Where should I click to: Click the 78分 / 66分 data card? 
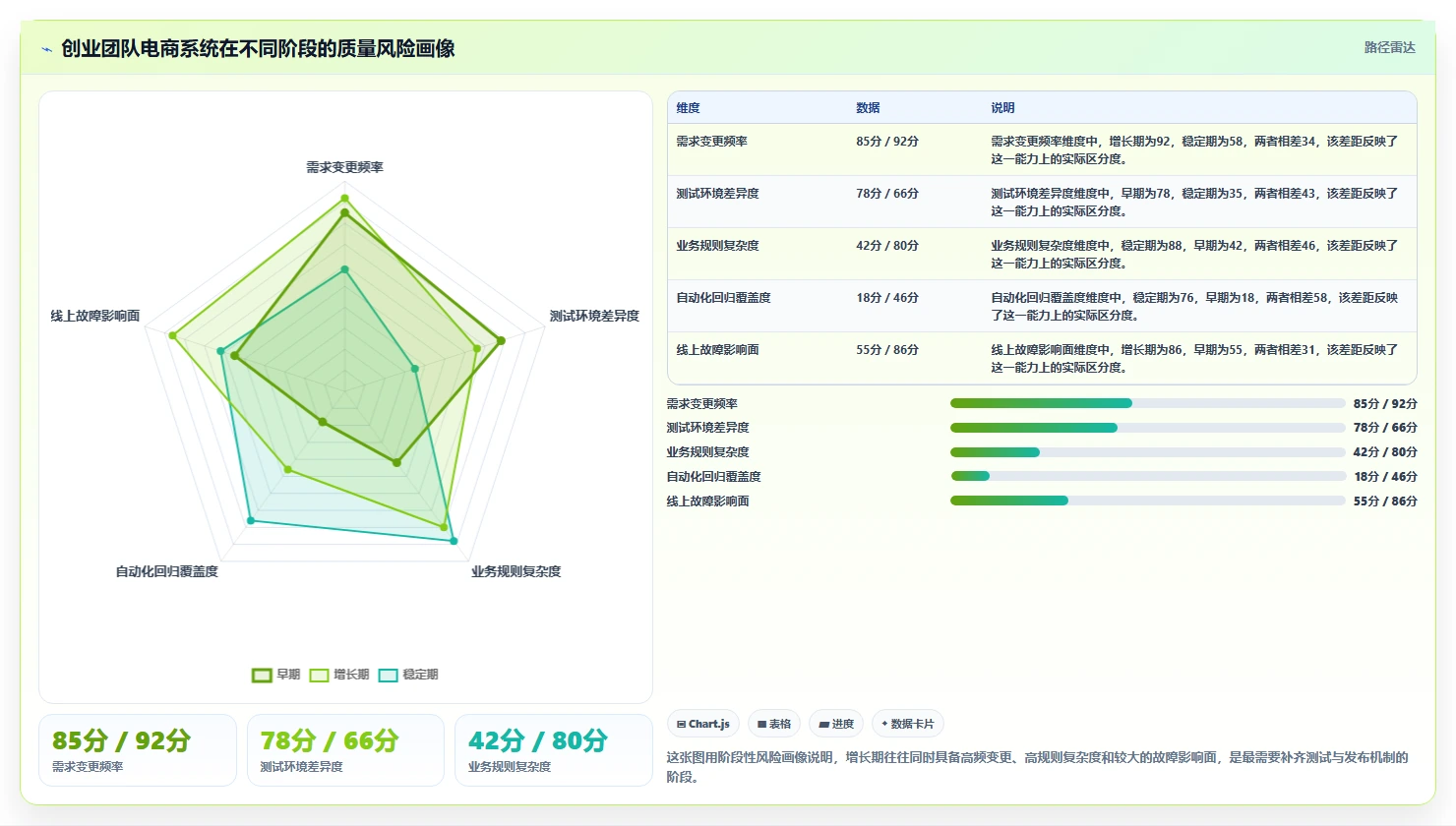[x=345, y=750]
